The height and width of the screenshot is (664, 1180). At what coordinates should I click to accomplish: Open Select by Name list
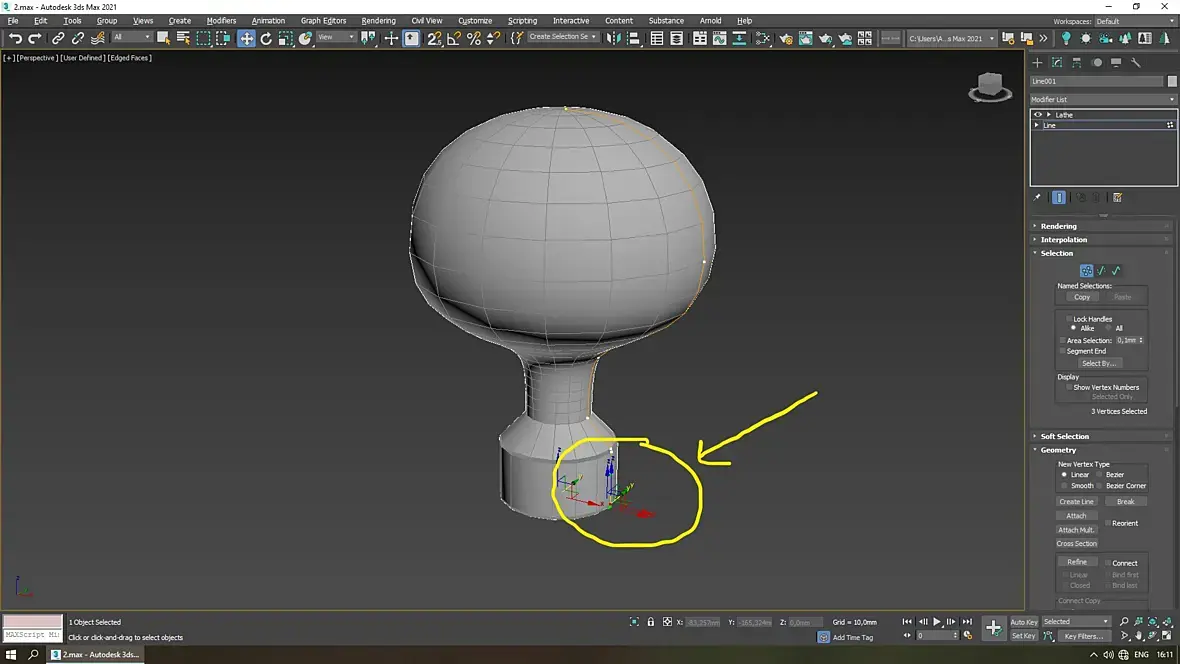pyautogui.click(x=183, y=38)
